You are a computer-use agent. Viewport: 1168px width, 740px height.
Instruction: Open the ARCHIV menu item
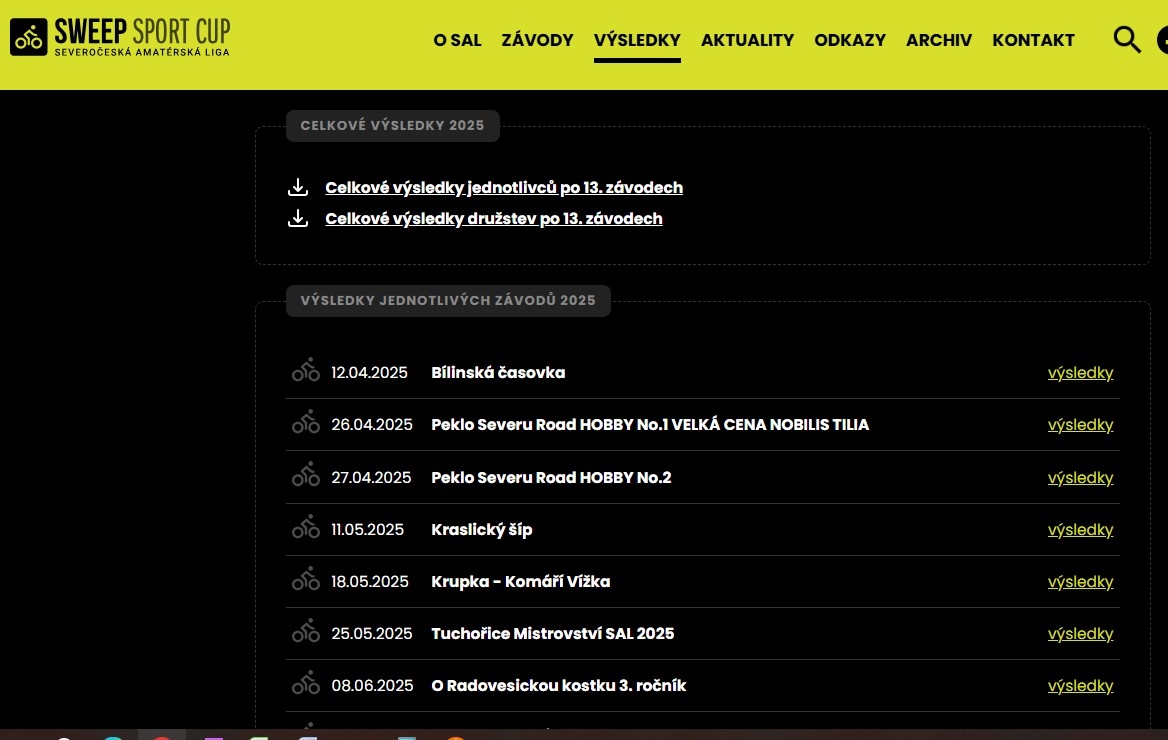[x=938, y=40]
